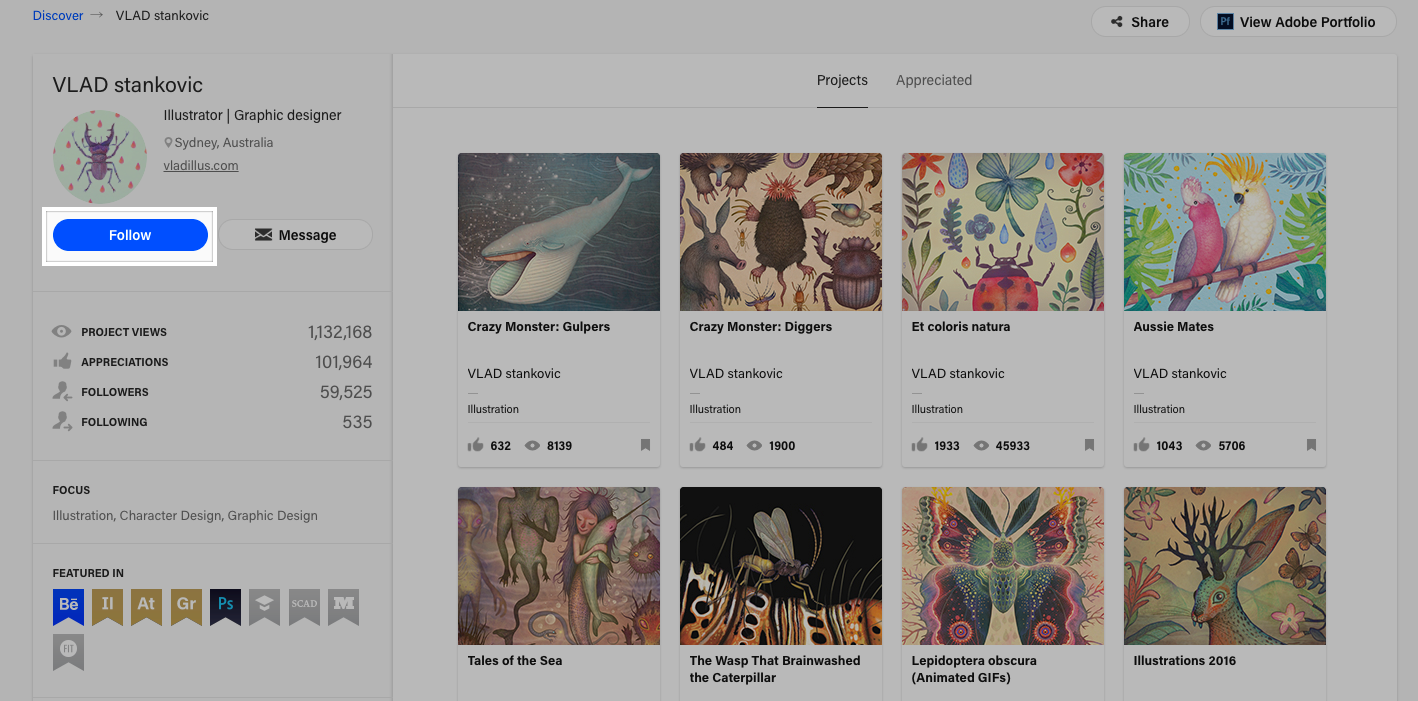The width and height of the screenshot is (1418, 701).
Task: Click VLAD stankovic author name under Aussie Mates
Action: tap(1180, 374)
